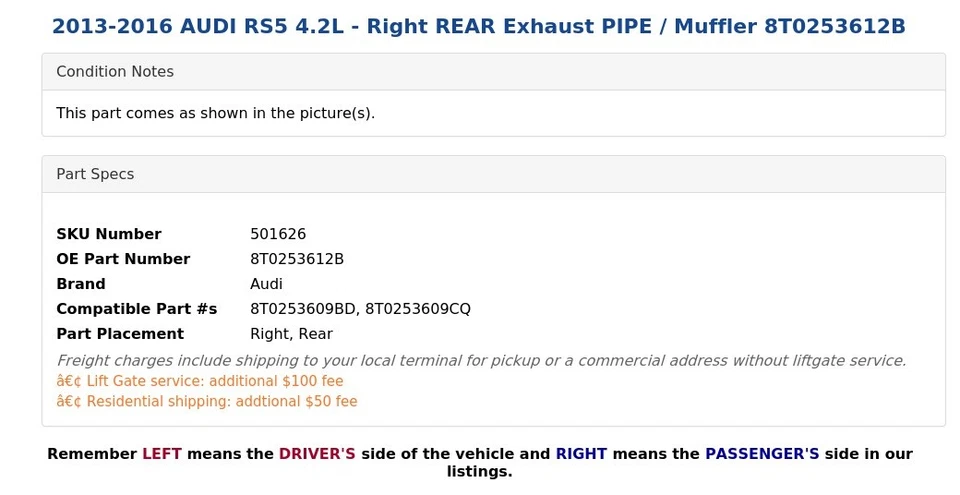This screenshot has height=495, width=960.
Task: Click 'This part comes as shown' text
Action: [x=215, y=113]
